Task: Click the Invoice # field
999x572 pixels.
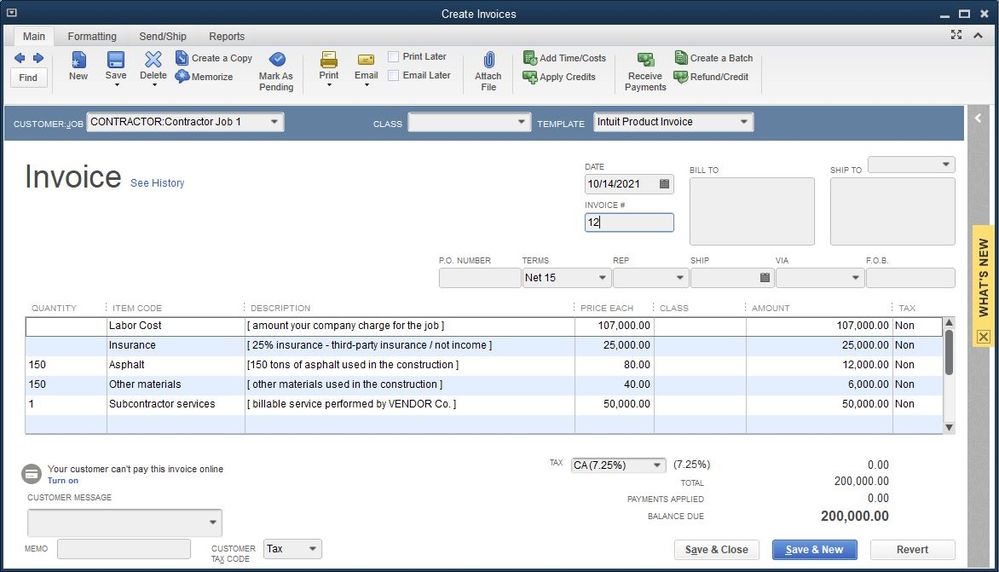Action: 629,222
